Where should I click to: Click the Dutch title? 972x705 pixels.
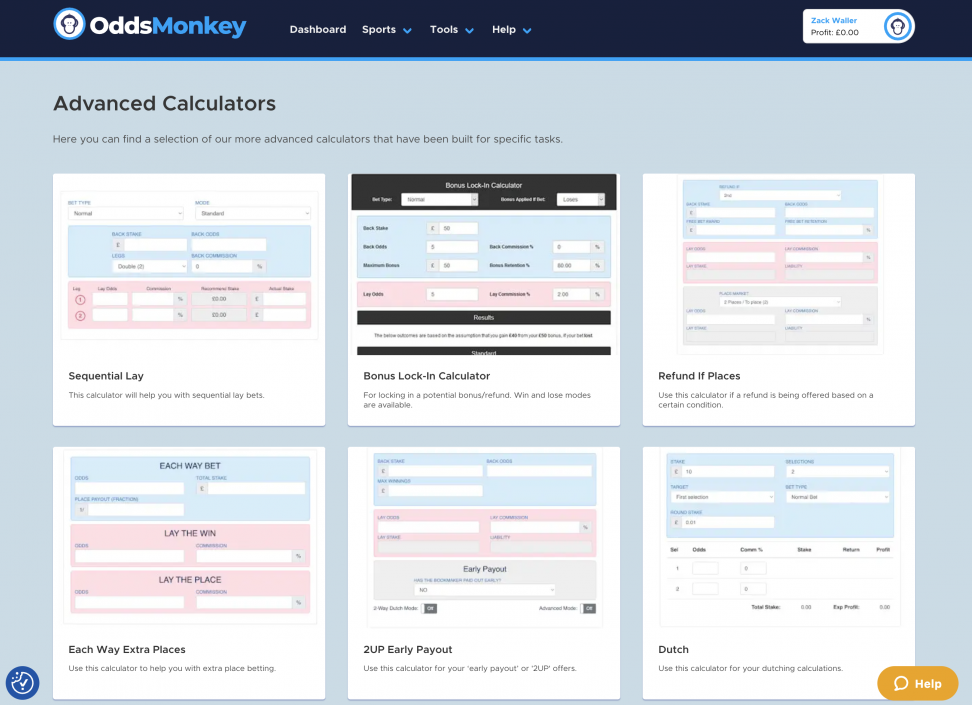pyautogui.click(x=673, y=649)
